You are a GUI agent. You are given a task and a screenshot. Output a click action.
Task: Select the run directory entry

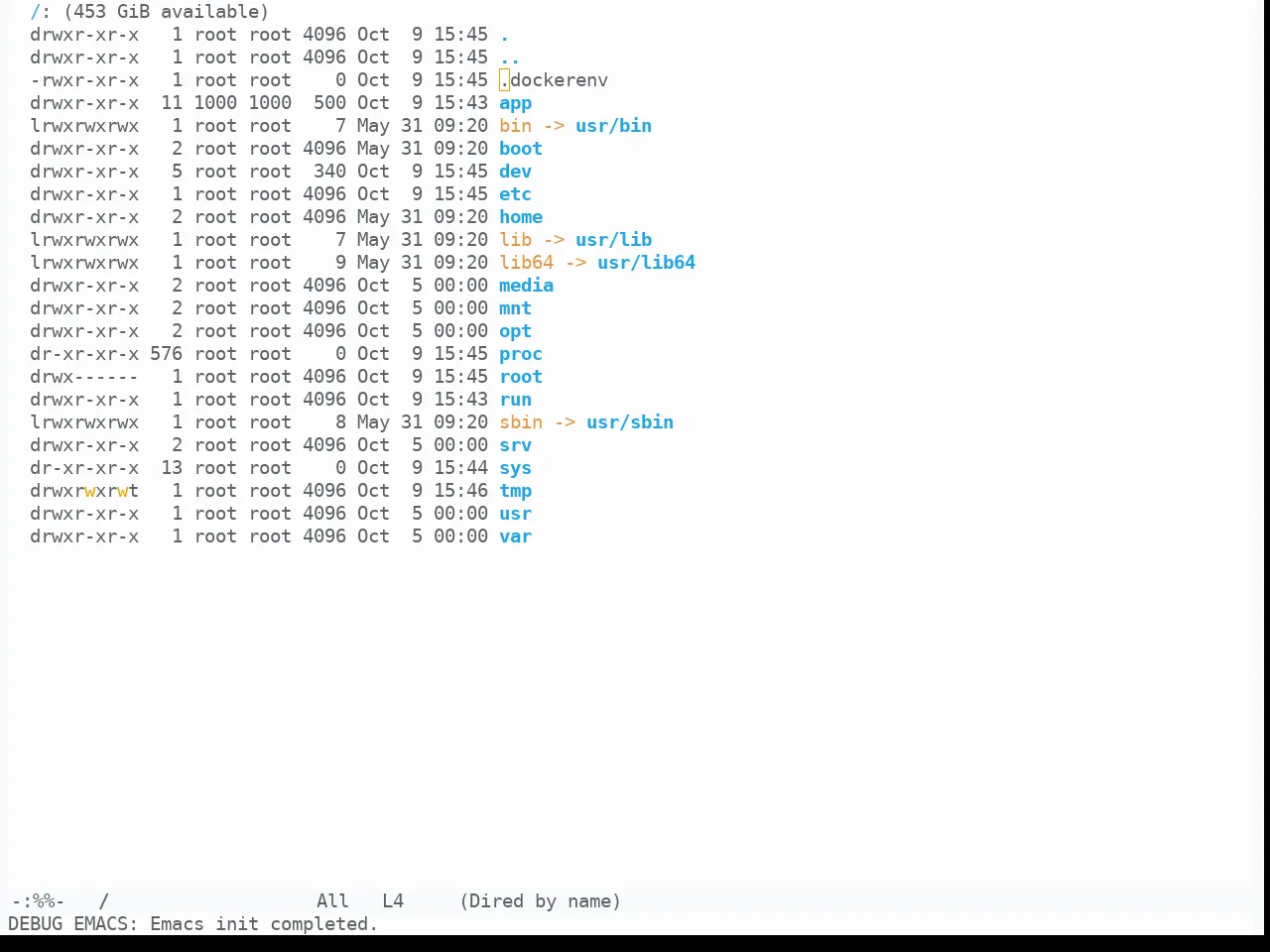click(x=515, y=400)
